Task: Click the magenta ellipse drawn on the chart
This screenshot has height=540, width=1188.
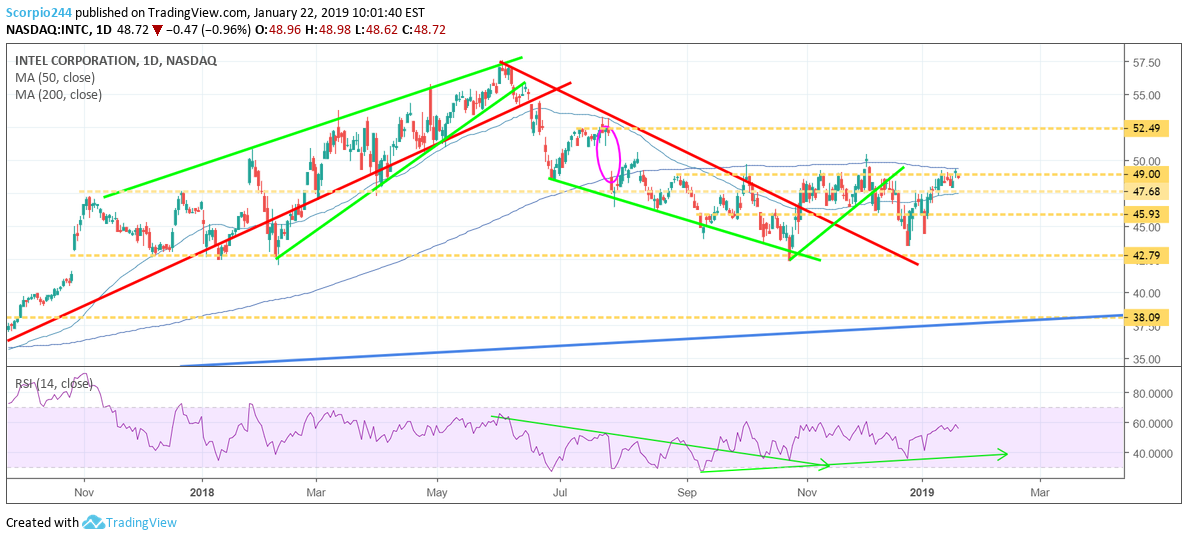Action: [608, 155]
